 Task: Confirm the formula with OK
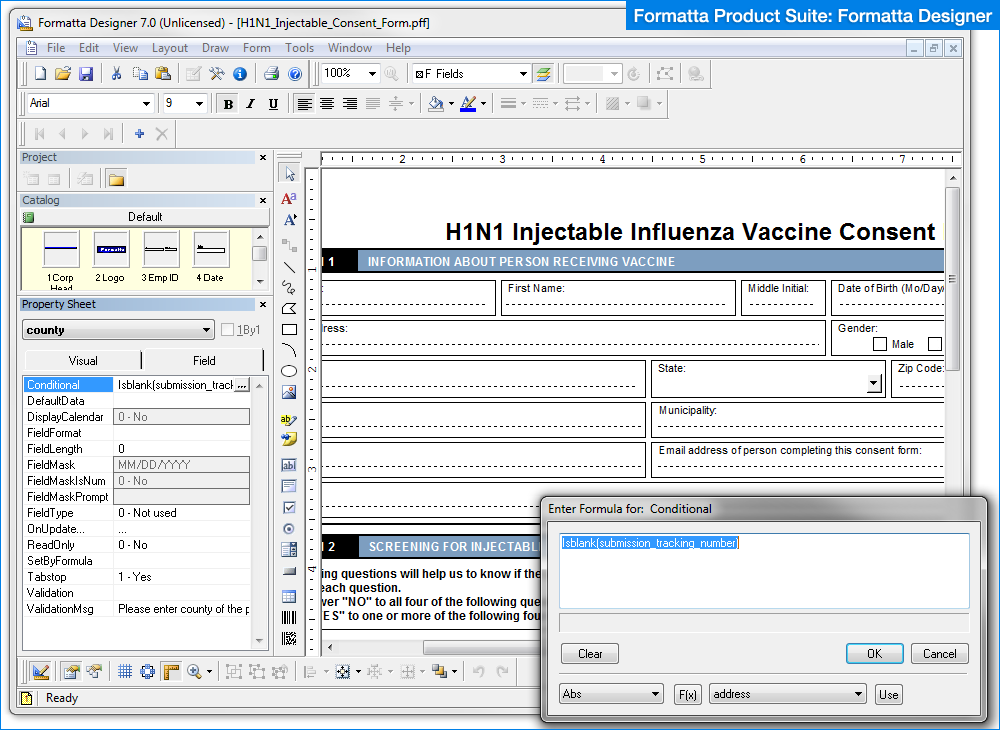pos(874,653)
